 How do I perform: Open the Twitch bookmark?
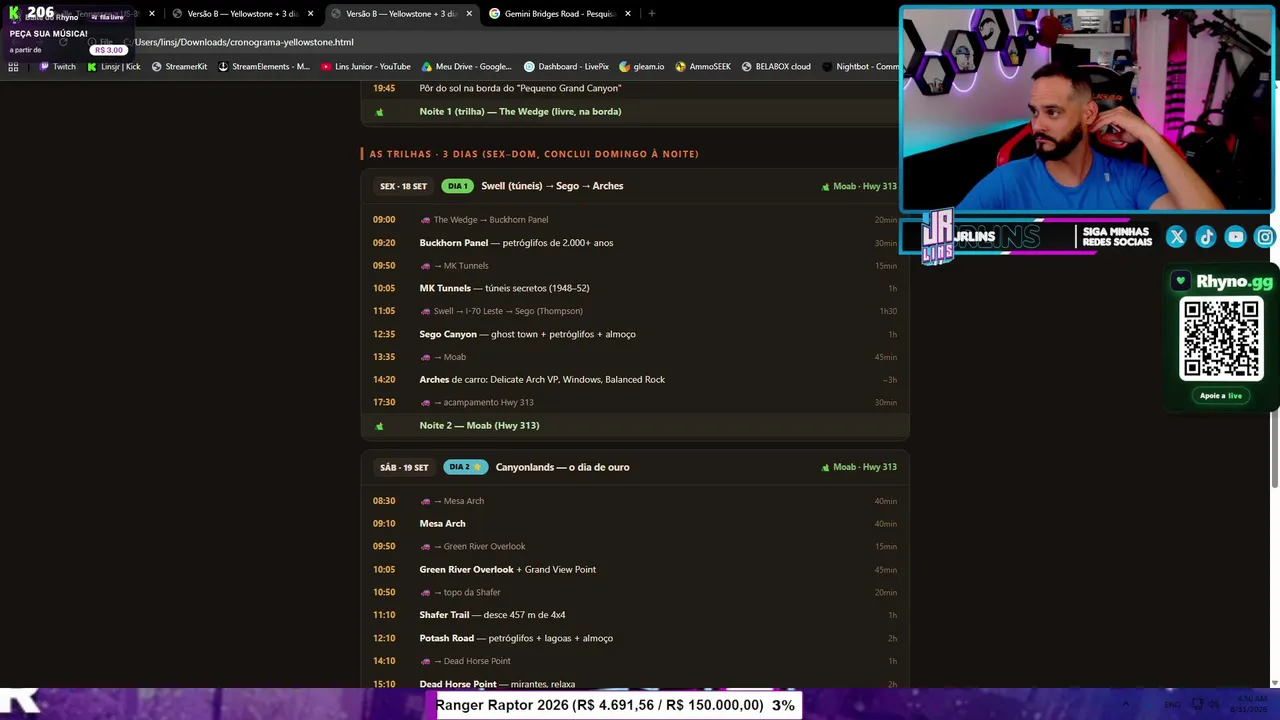(57, 67)
